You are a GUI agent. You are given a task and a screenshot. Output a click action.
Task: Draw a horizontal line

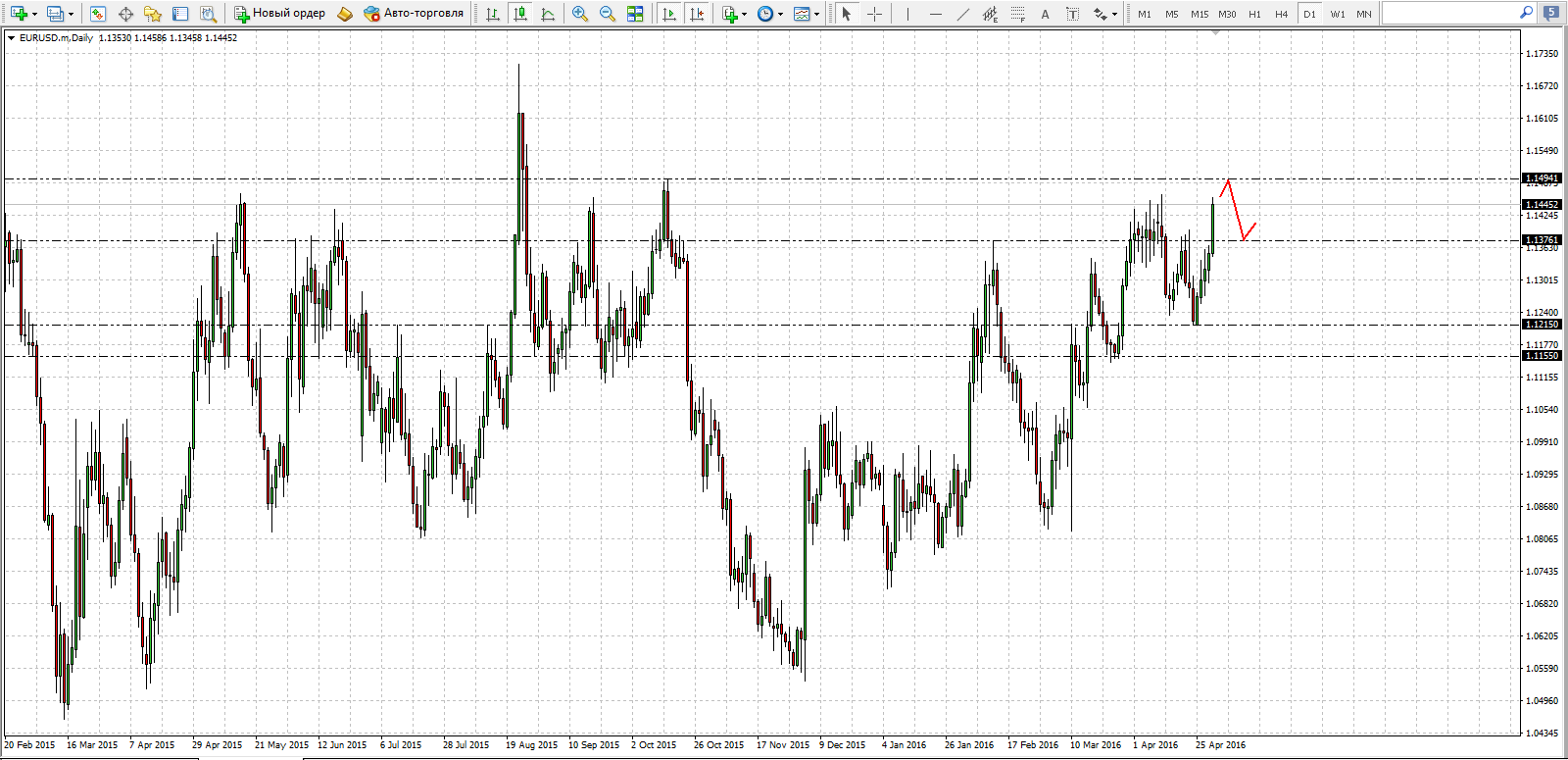pyautogui.click(x=935, y=14)
